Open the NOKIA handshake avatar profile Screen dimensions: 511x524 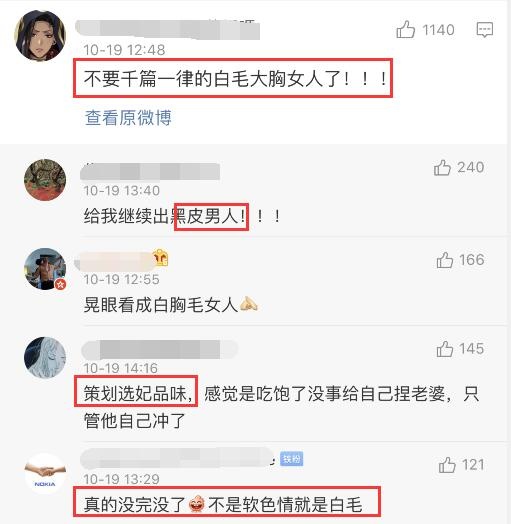point(45,474)
